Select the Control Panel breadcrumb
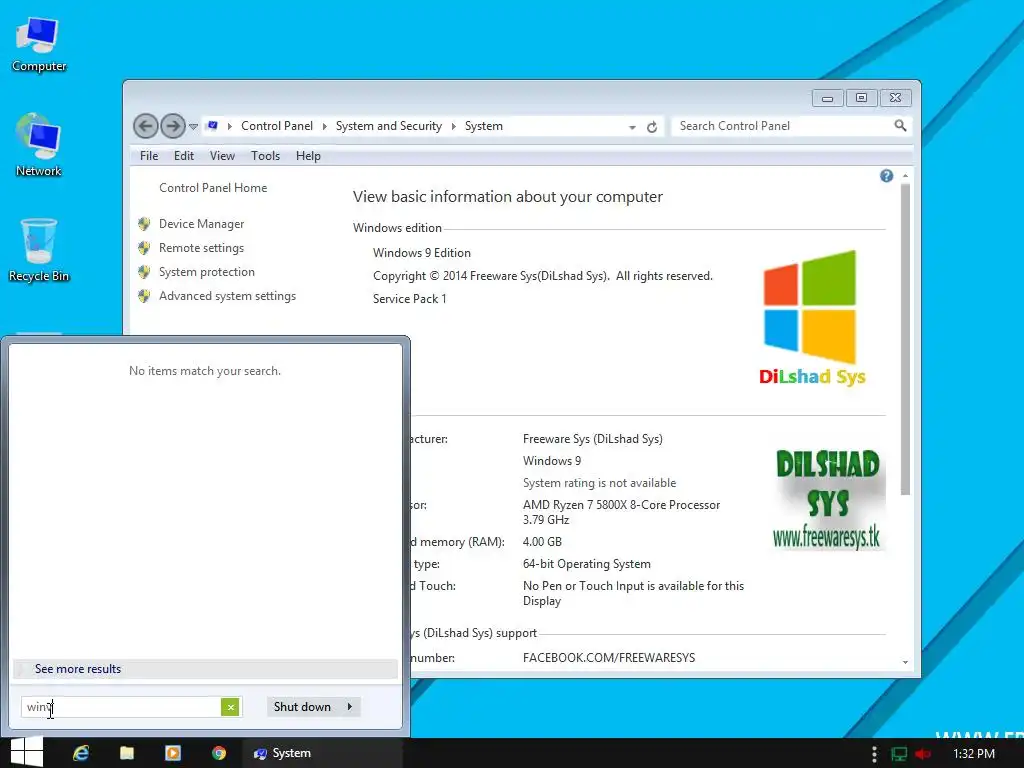 click(277, 125)
